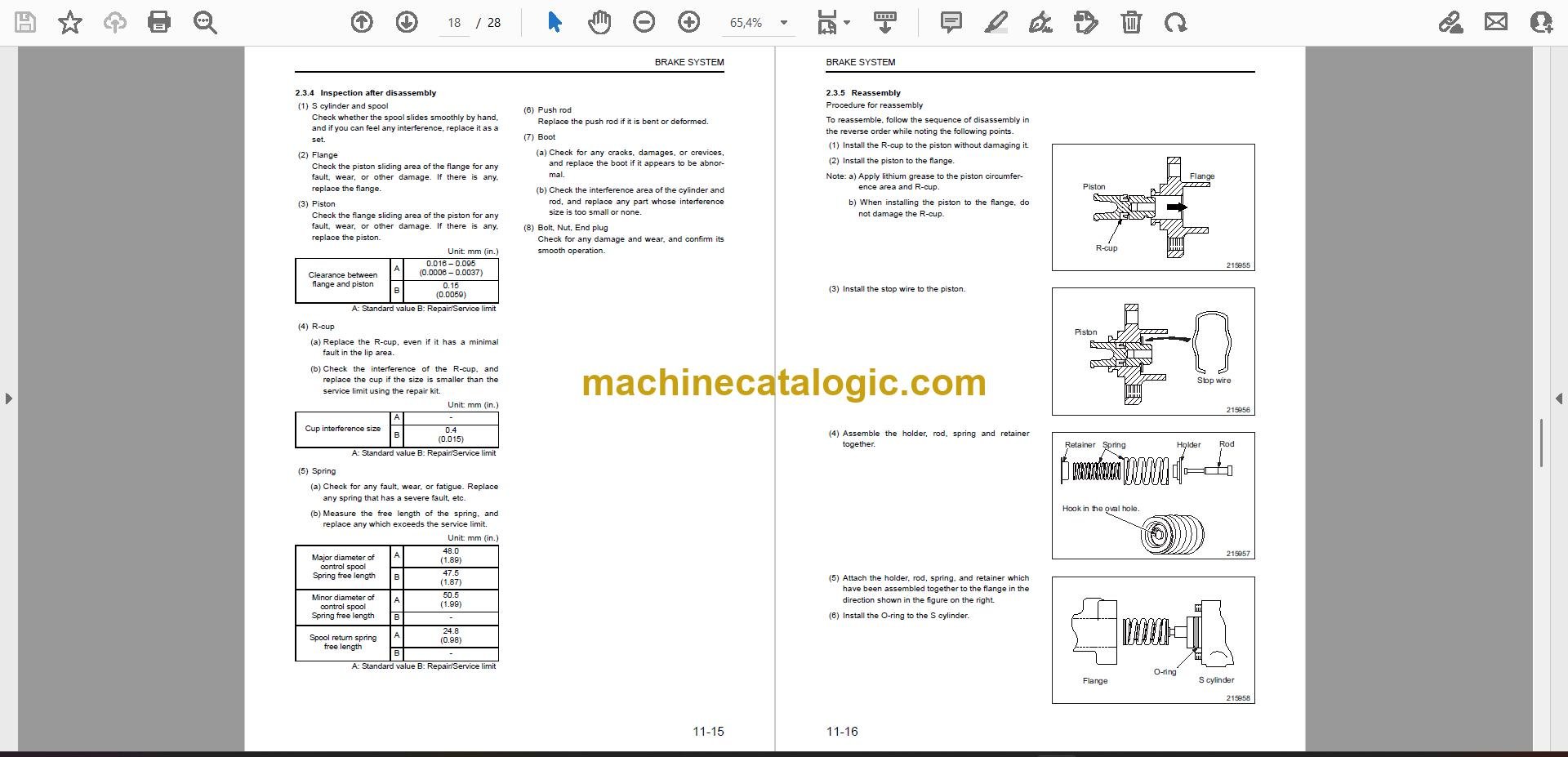
Task: Click the page number '11-15' footer
Action: point(708,732)
